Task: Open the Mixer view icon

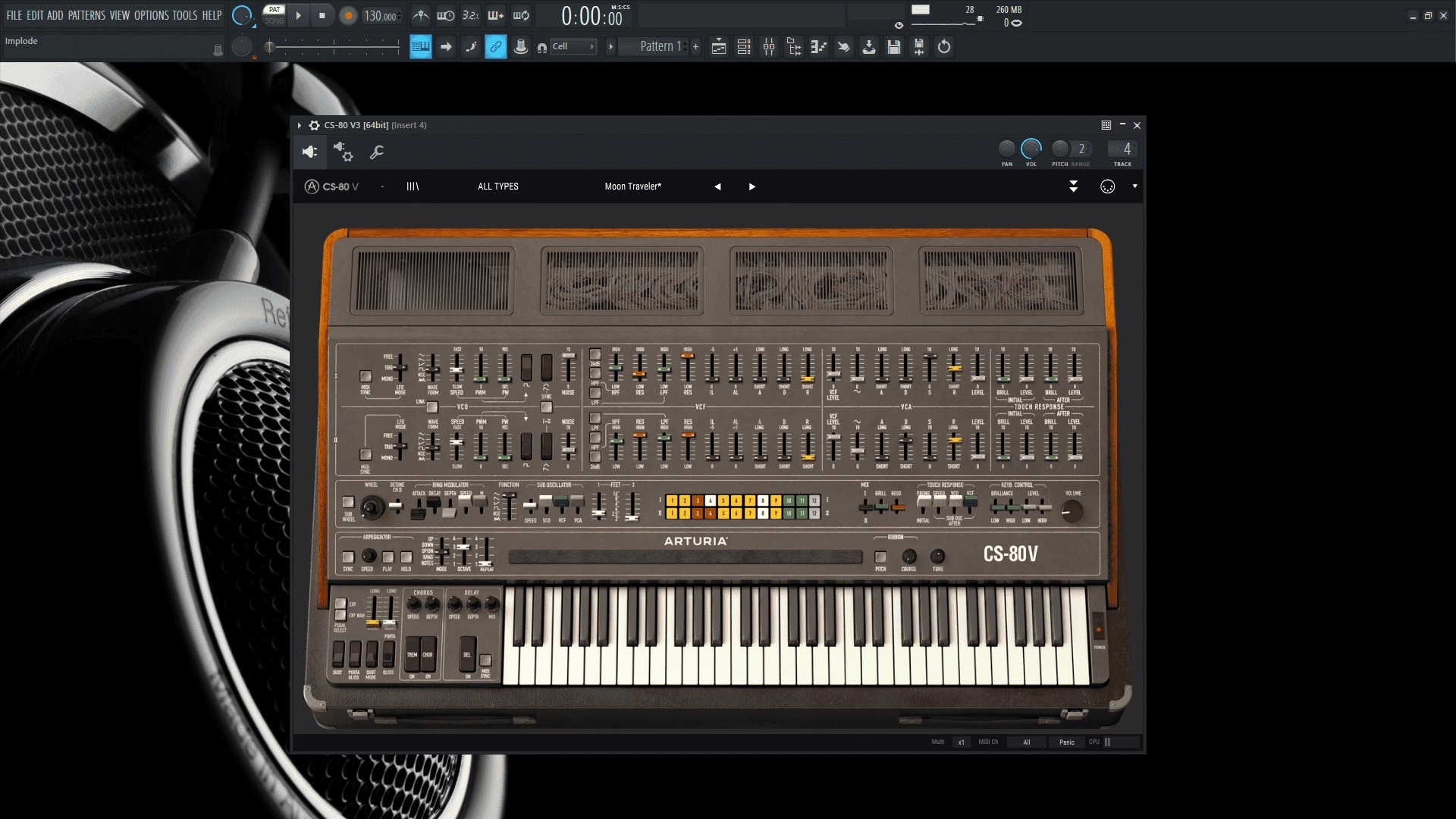Action: (x=769, y=47)
